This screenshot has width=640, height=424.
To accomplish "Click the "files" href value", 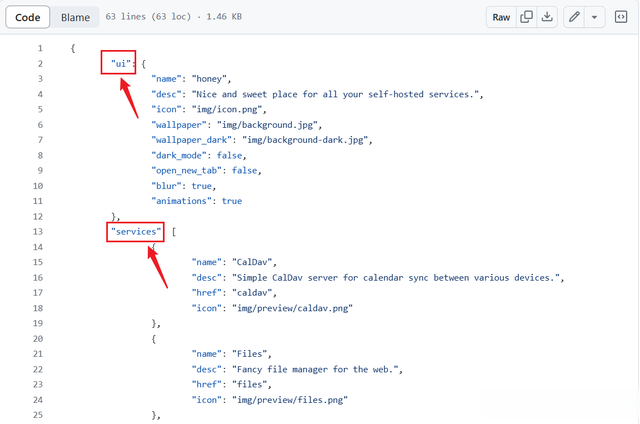I will (x=249, y=384).
